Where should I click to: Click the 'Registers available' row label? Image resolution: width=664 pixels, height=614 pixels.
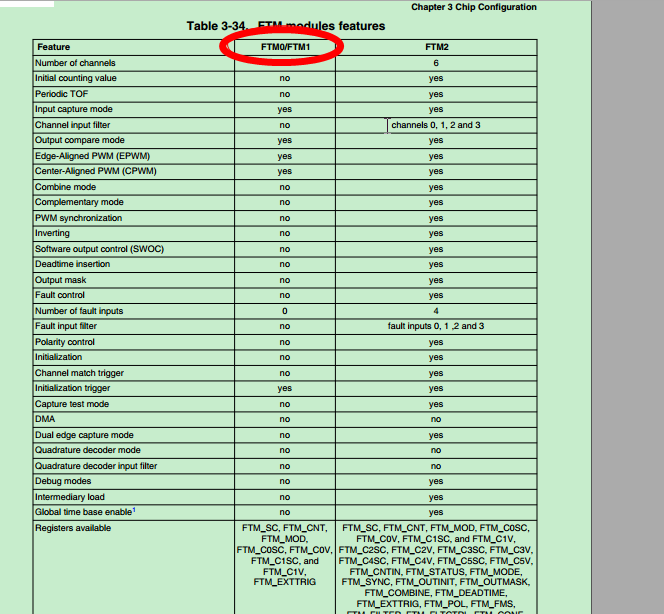(x=73, y=528)
